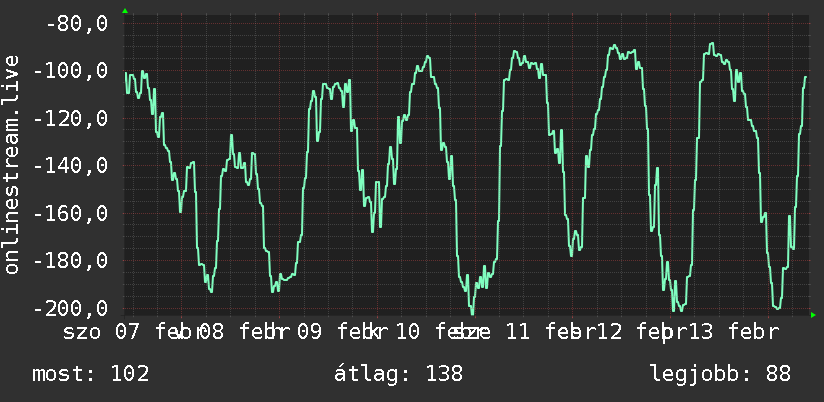Click the -80,0 y-axis label

pos(76,24)
